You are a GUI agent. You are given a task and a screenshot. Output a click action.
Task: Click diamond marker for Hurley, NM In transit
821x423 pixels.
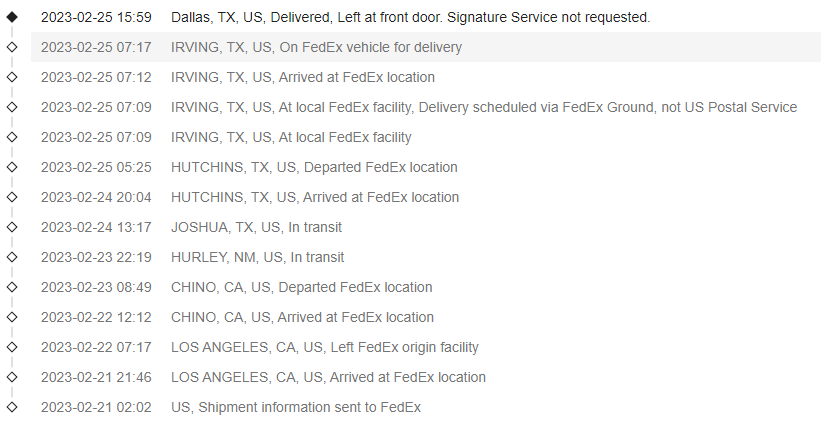[12, 257]
